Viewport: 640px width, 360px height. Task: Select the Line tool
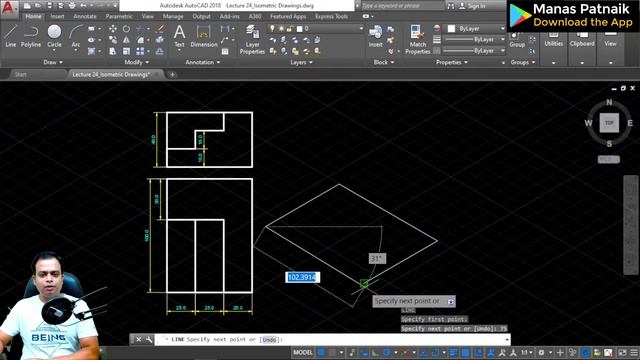pyautogui.click(x=11, y=36)
